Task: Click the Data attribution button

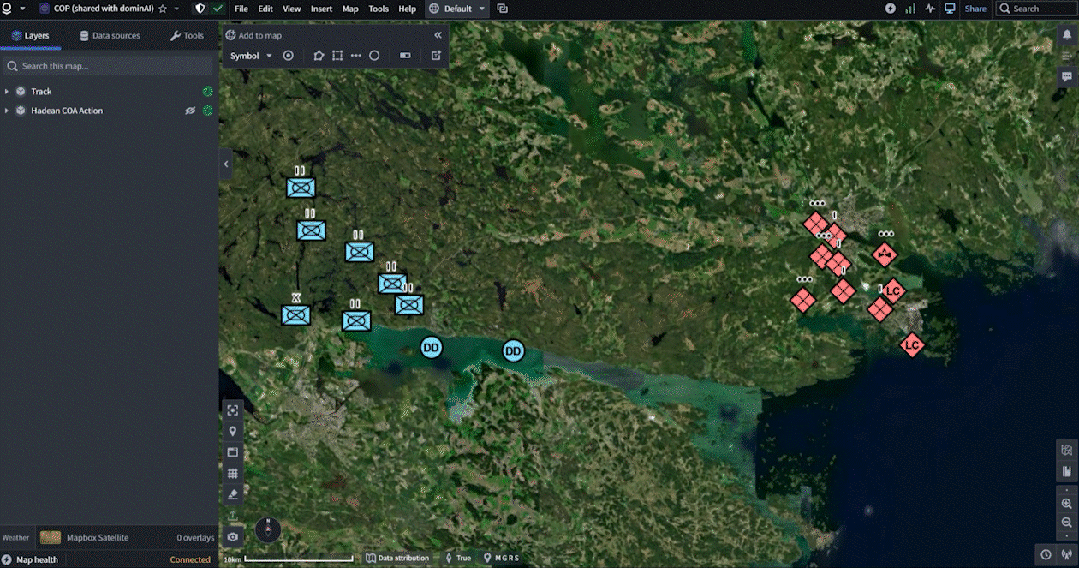Action: (397, 558)
